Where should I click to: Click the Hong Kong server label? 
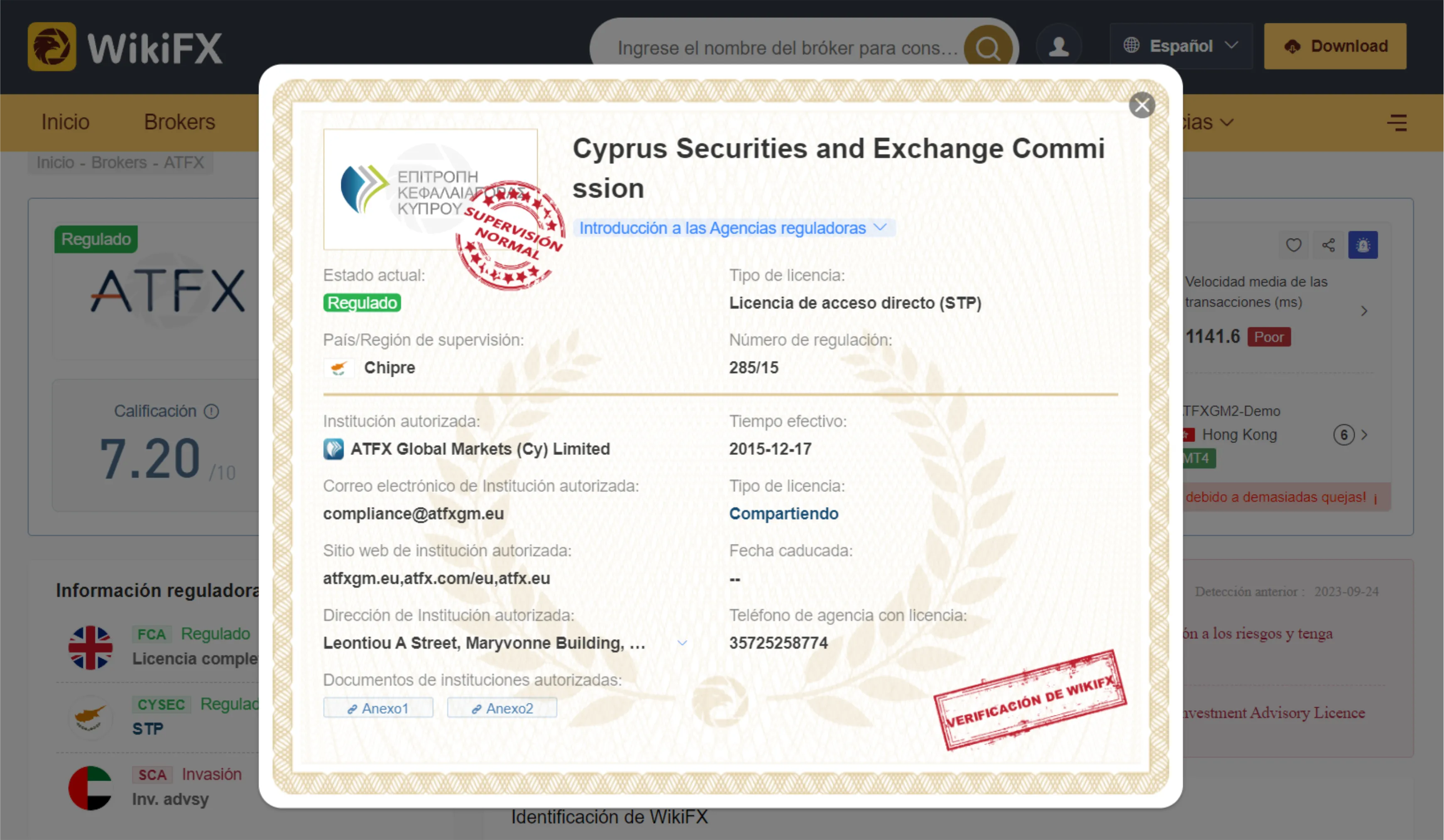tap(1239, 435)
